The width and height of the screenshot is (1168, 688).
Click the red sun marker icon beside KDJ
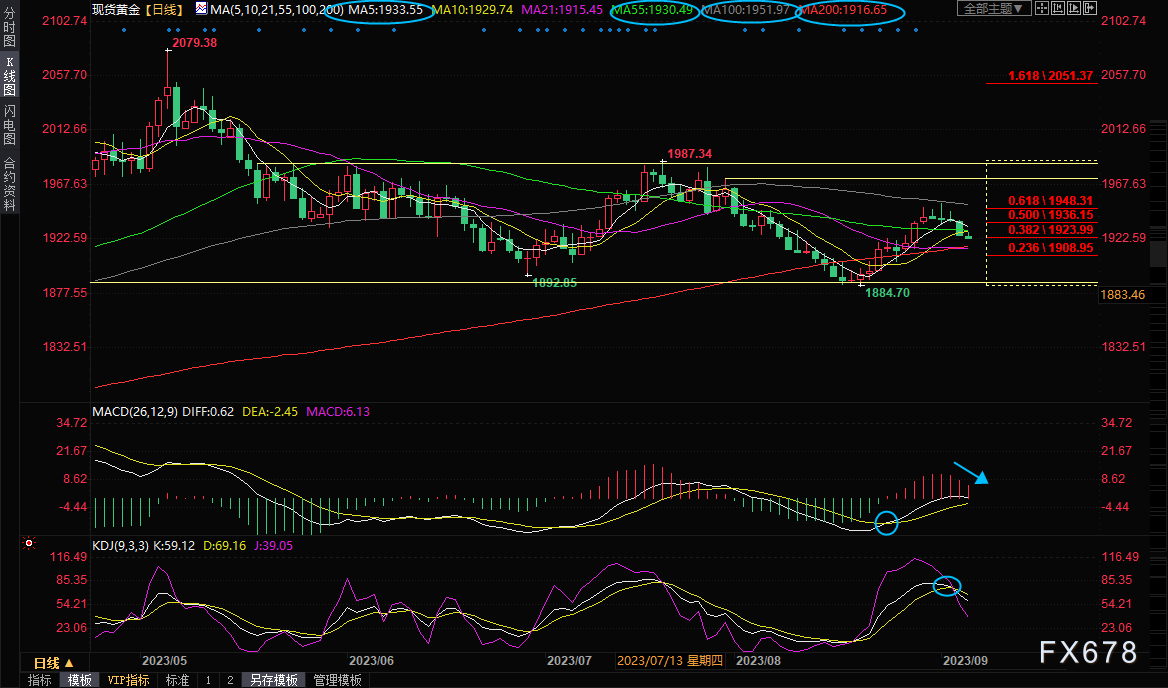click(x=28, y=543)
